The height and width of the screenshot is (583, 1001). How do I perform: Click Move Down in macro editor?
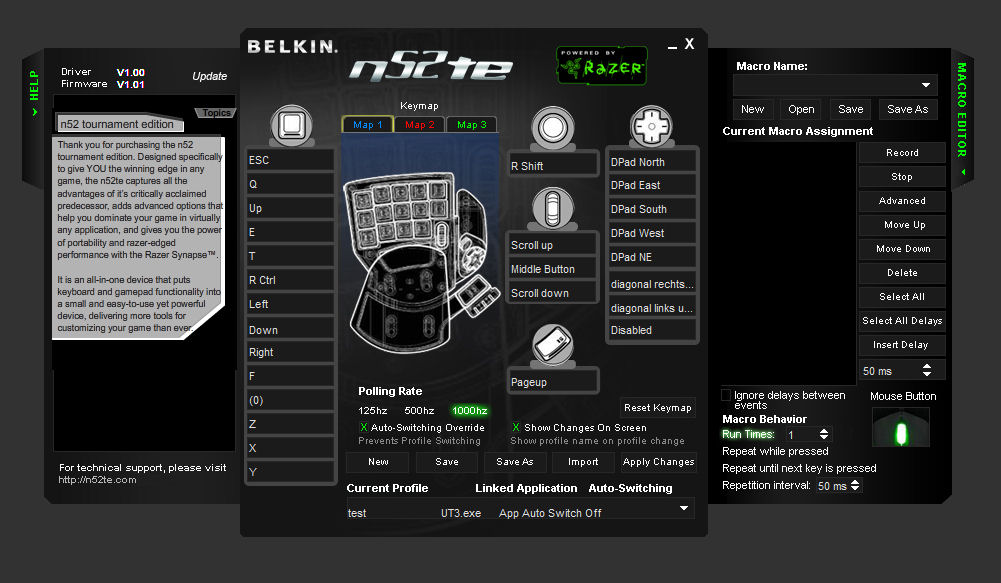coord(902,248)
